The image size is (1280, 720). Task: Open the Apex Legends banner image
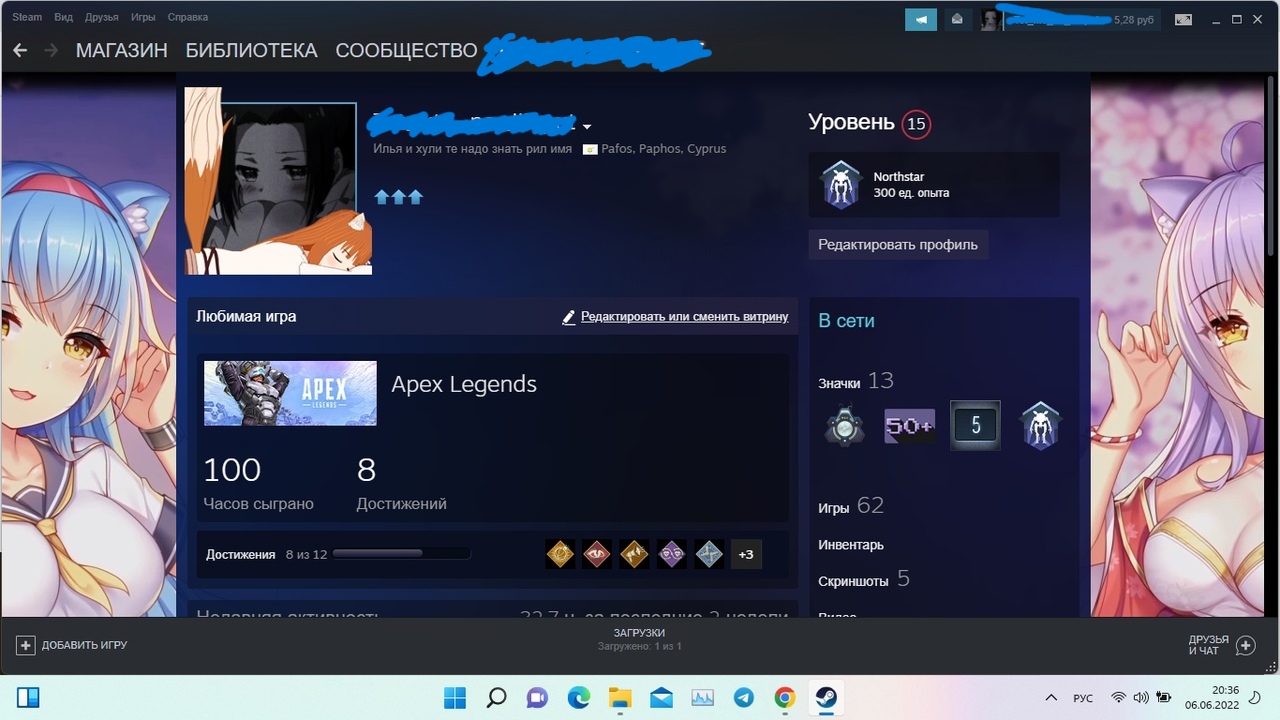(x=290, y=393)
